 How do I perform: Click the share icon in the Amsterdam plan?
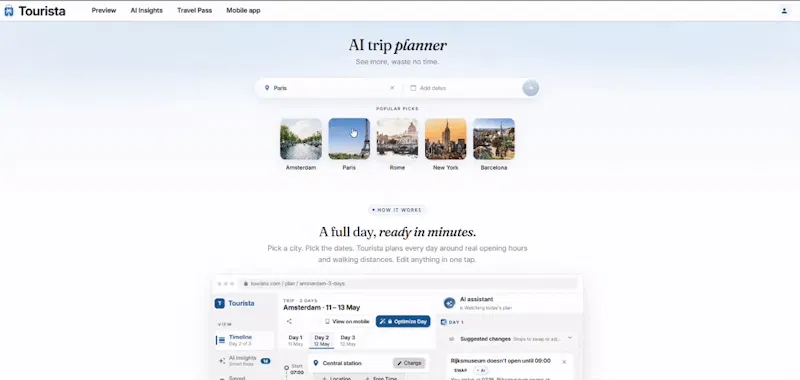coord(289,321)
